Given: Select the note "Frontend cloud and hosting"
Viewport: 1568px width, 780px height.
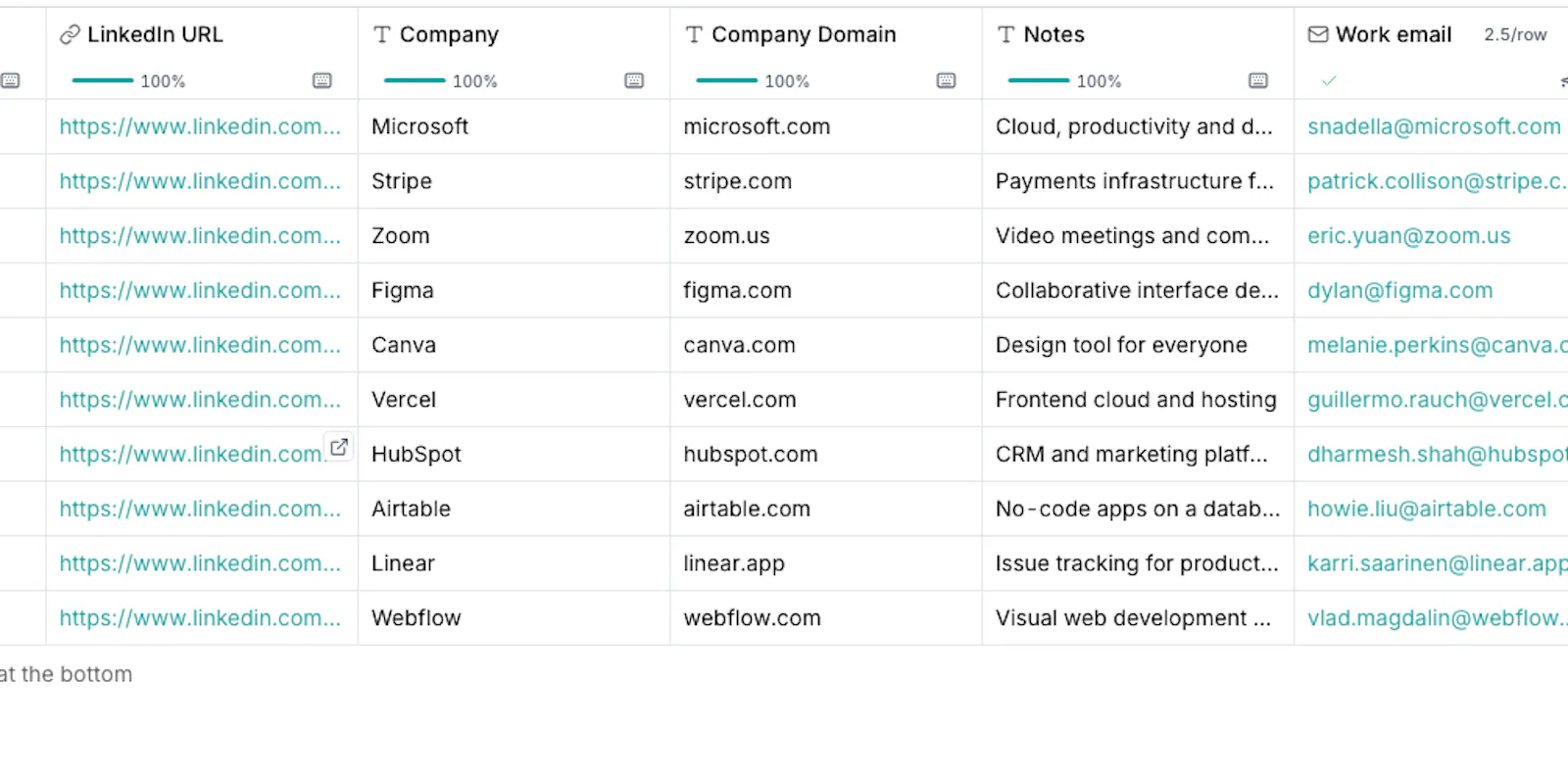Looking at the screenshot, I should click(1136, 400).
